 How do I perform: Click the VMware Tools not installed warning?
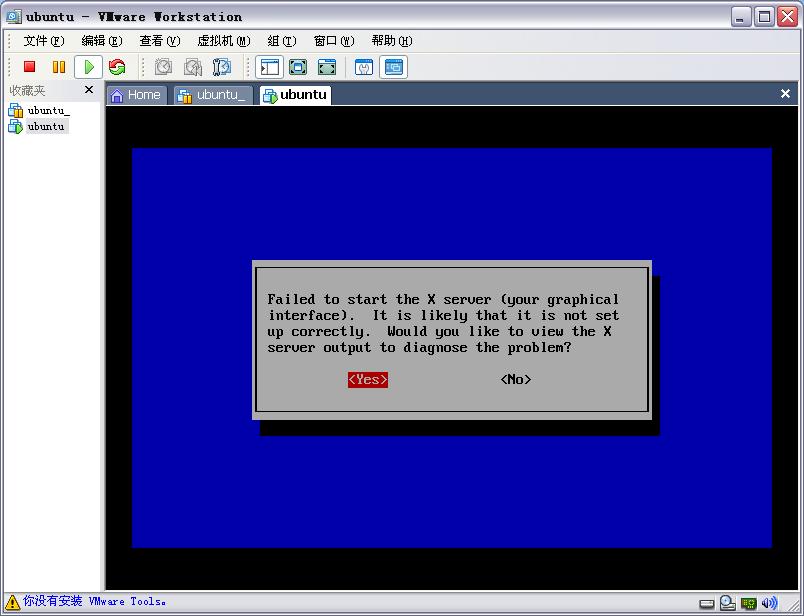94,601
